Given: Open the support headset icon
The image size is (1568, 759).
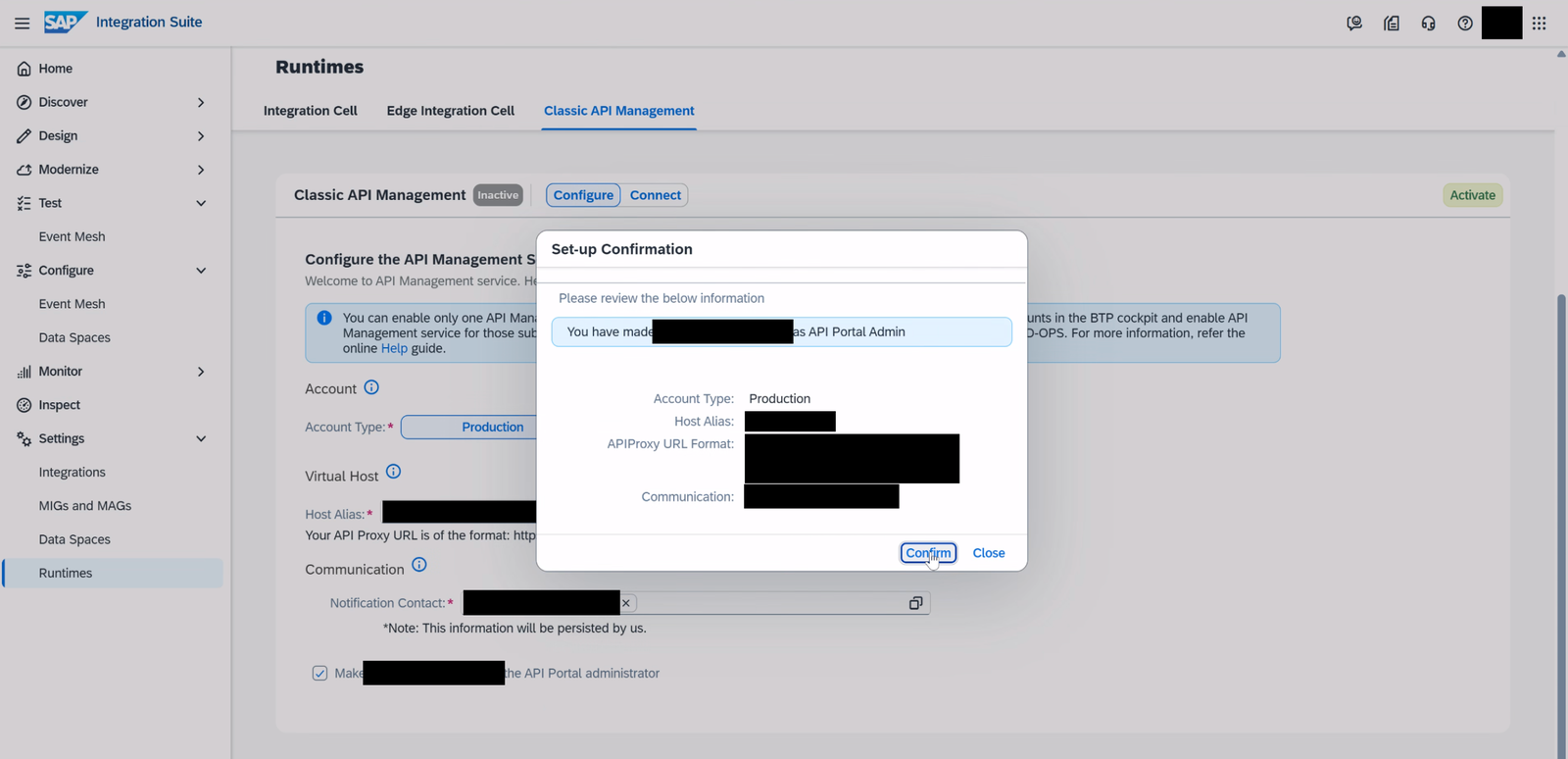Looking at the screenshot, I should (x=1428, y=23).
